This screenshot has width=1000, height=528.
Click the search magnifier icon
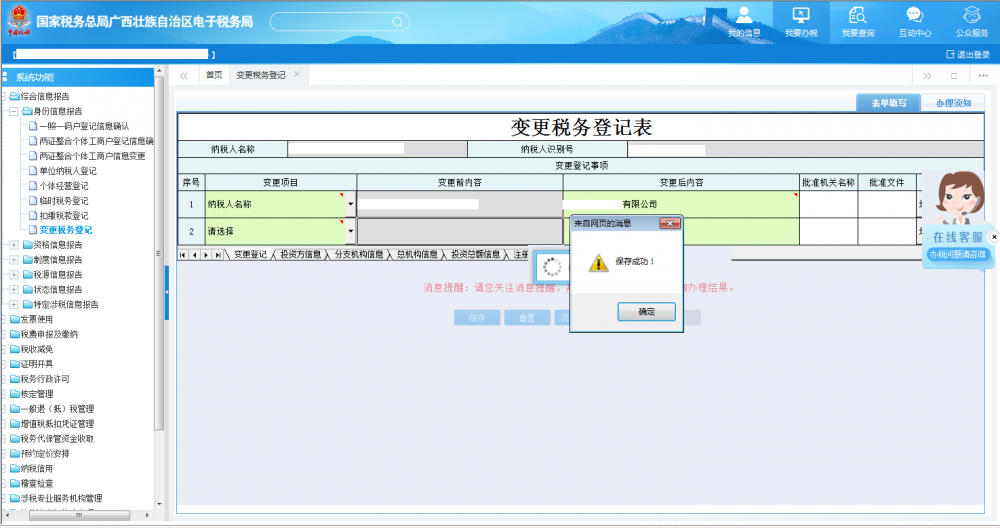397,22
